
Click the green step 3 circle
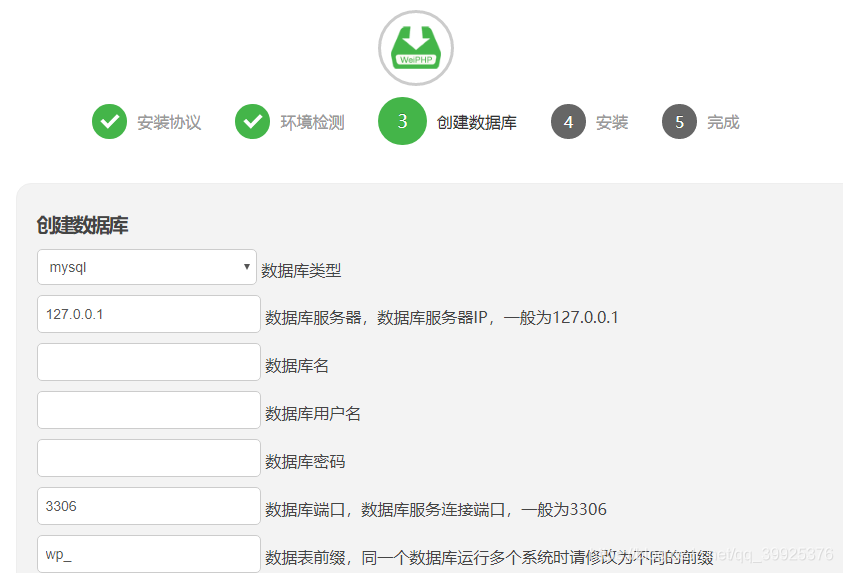click(402, 121)
